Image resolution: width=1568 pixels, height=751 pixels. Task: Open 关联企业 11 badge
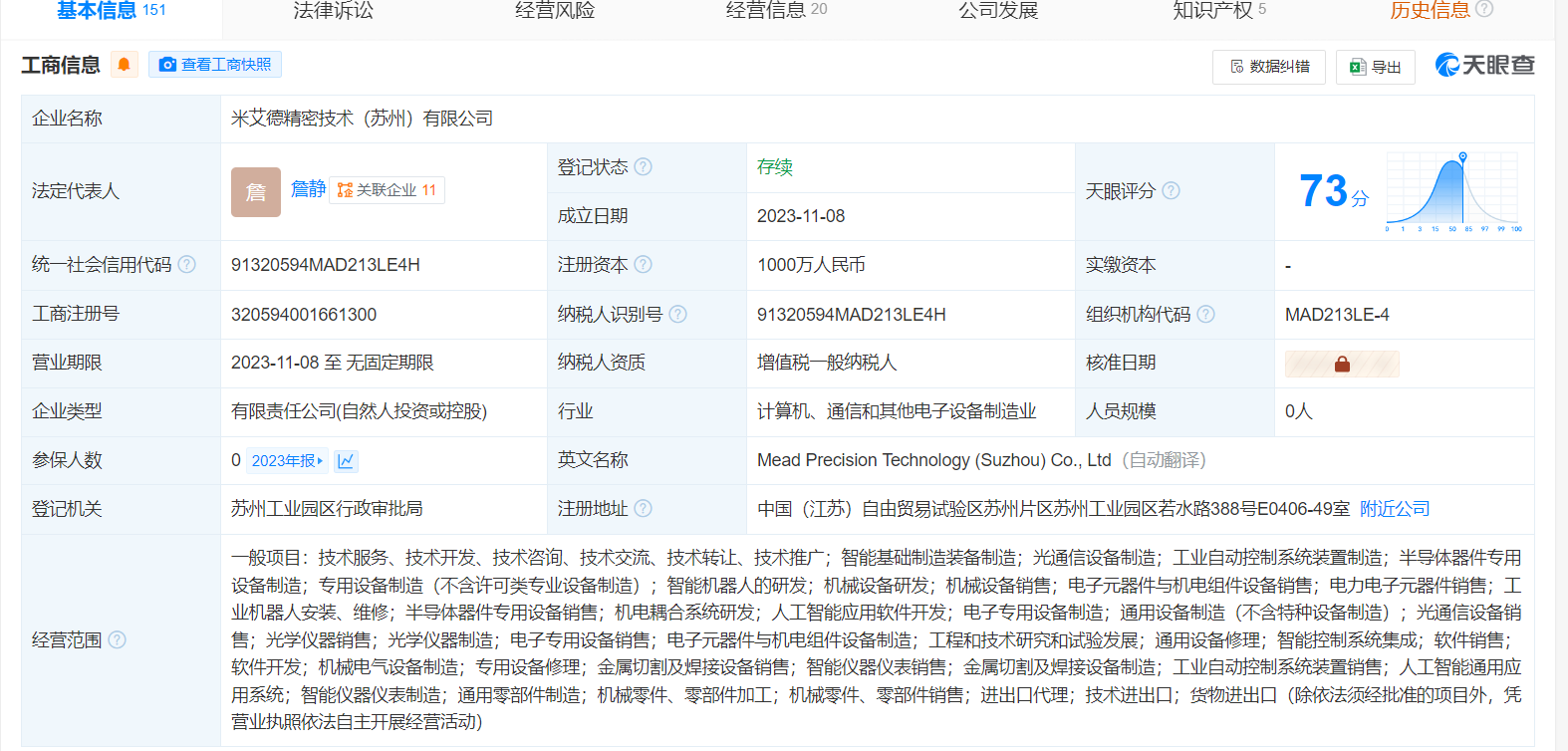point(387,190)
